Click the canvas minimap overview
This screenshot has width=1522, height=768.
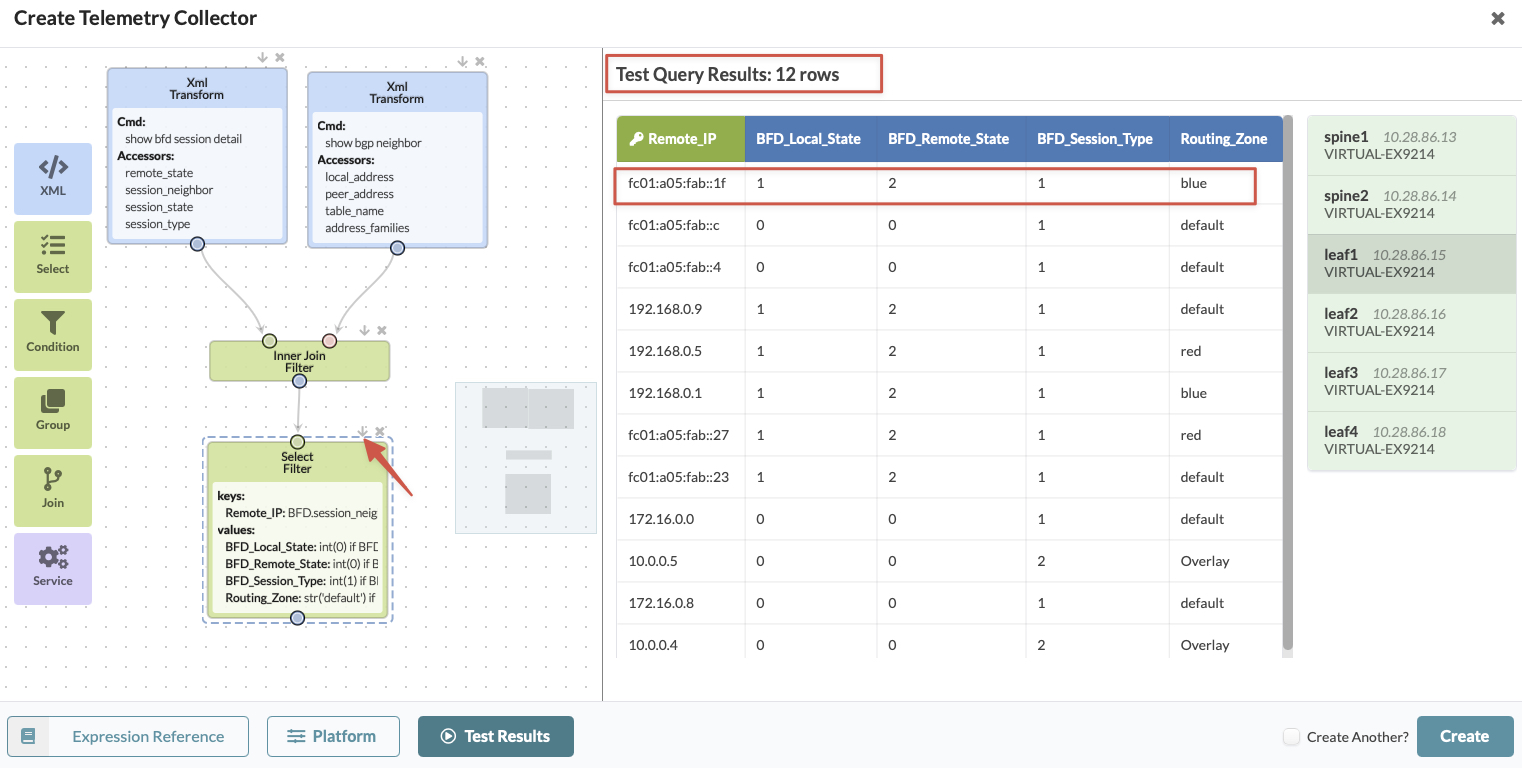click(526, 458)
